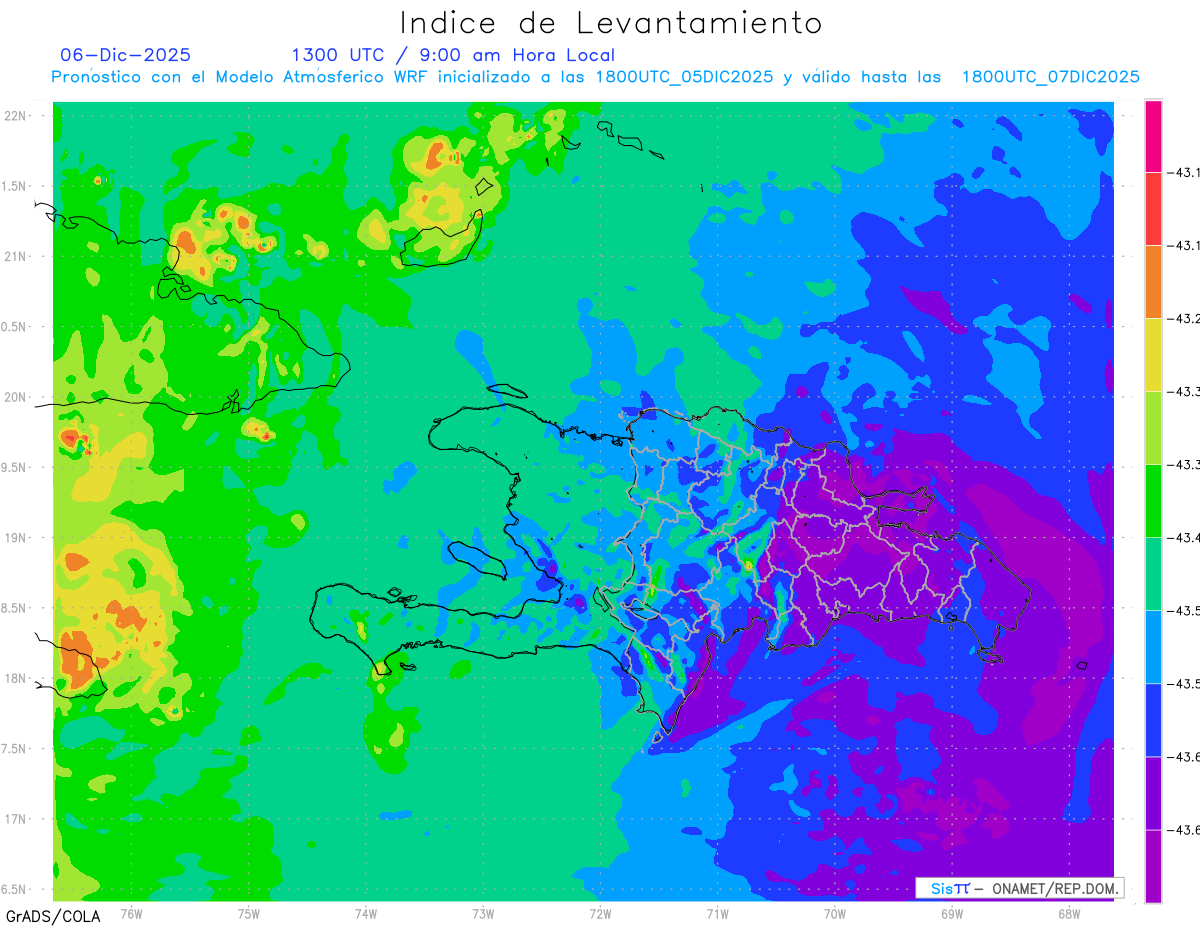1200x927 pixels.
Task: Click the '76W' longitude axis label
Action: 131,913
